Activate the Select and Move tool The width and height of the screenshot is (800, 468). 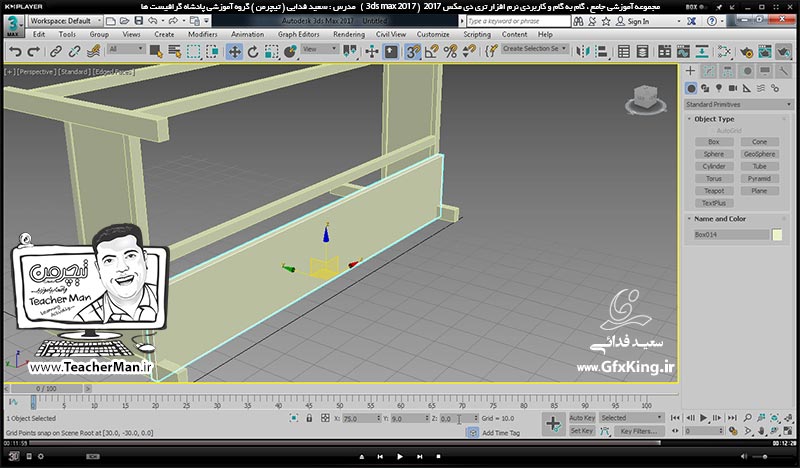pos(234,52)
